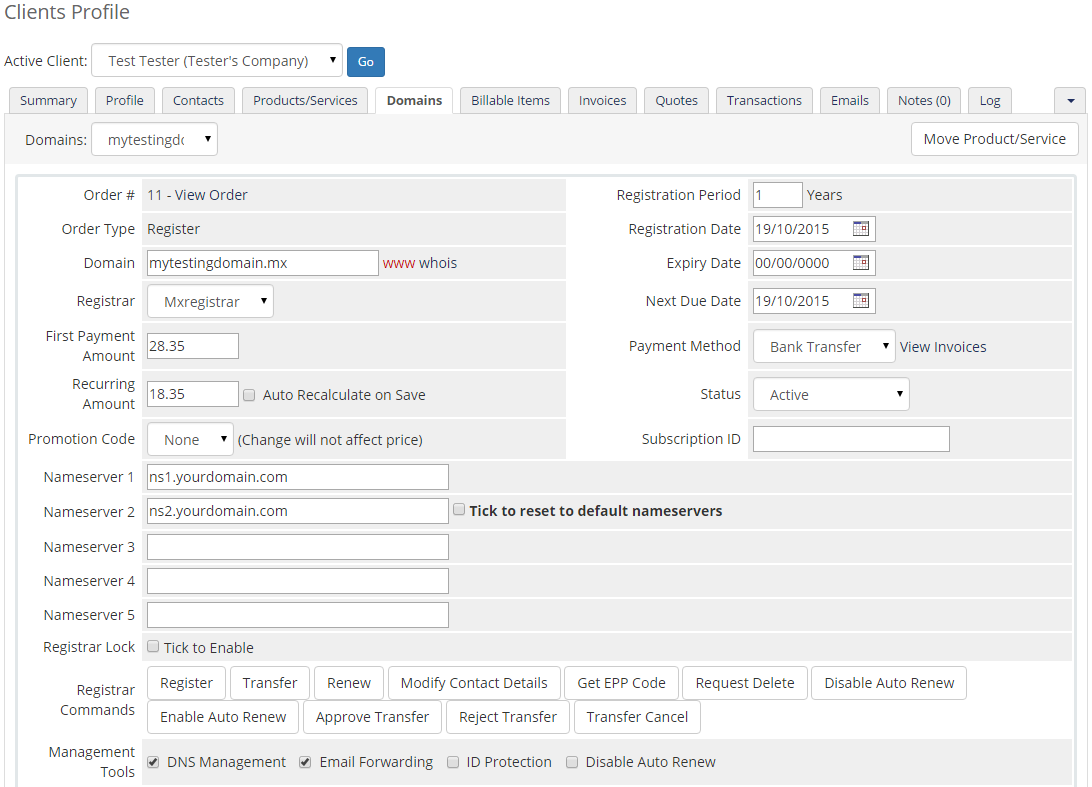Open Log tab
The width and height of the screenshot is (1092, 787).
pyautogui.click(x=990, y=100)
